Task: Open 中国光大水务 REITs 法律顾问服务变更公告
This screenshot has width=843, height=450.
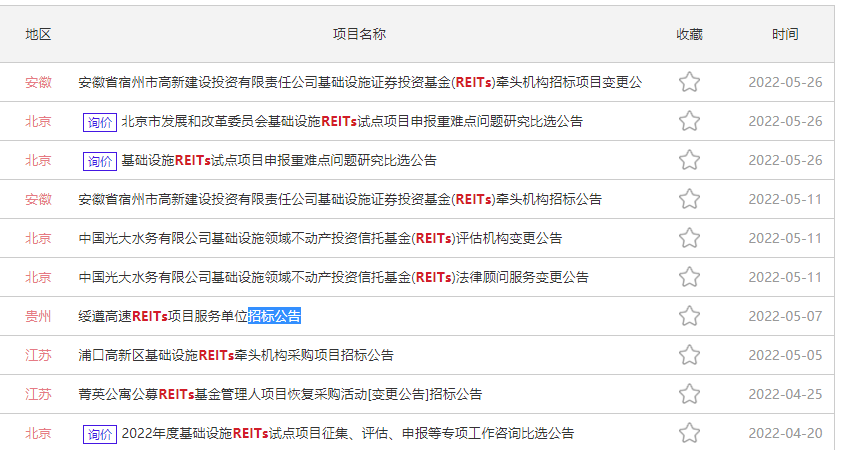Action: tap(333, 277)
